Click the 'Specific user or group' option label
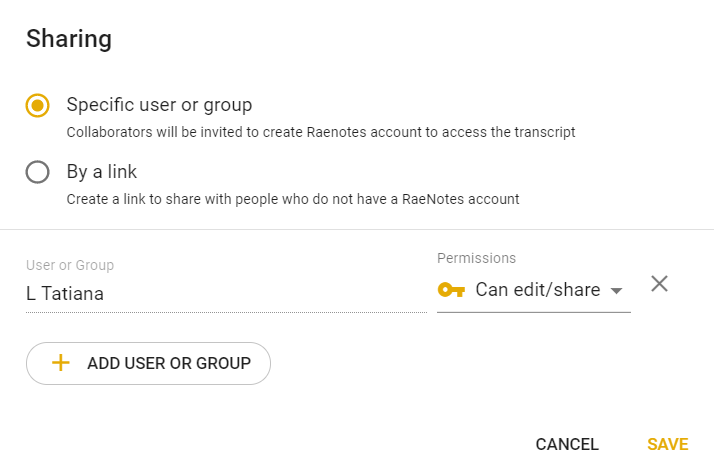Screen dimensions: 714x472 (159, 105)
